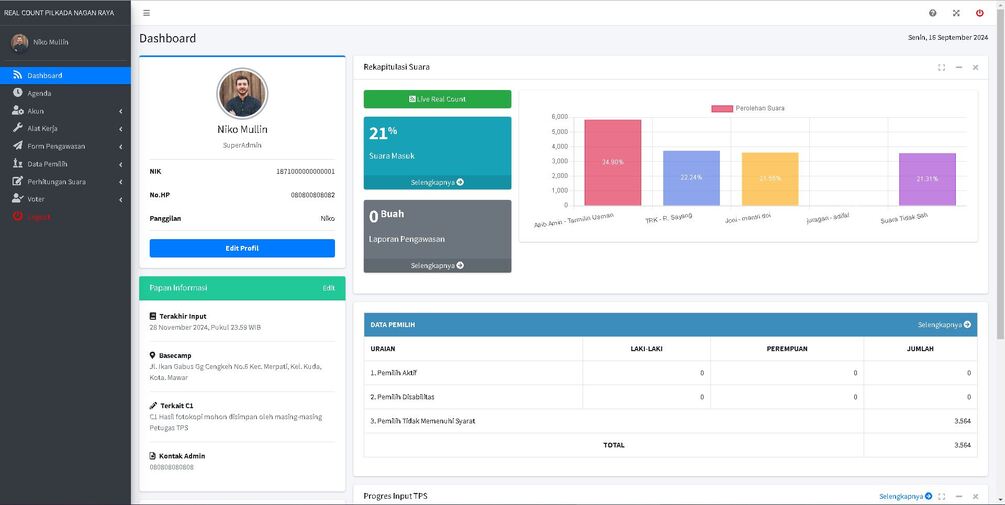
Task: Click the red power icon in the top bar
Action: 979,13
